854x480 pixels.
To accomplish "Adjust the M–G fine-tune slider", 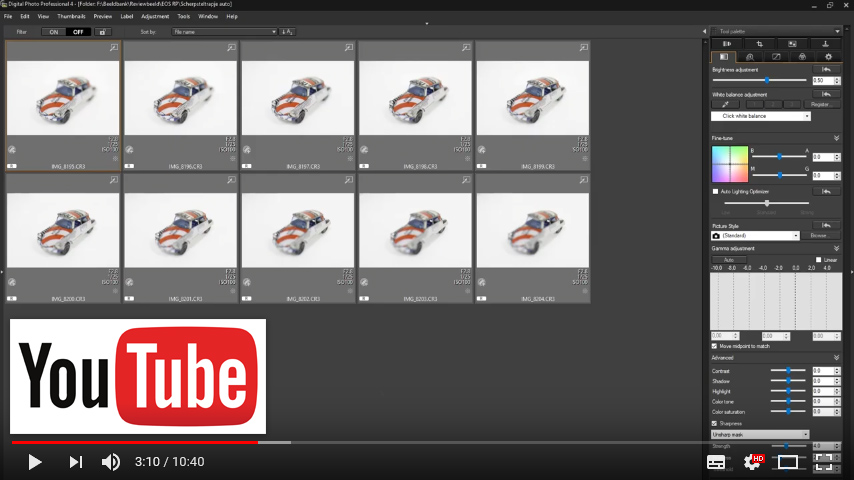I will (x=779, y=175).
